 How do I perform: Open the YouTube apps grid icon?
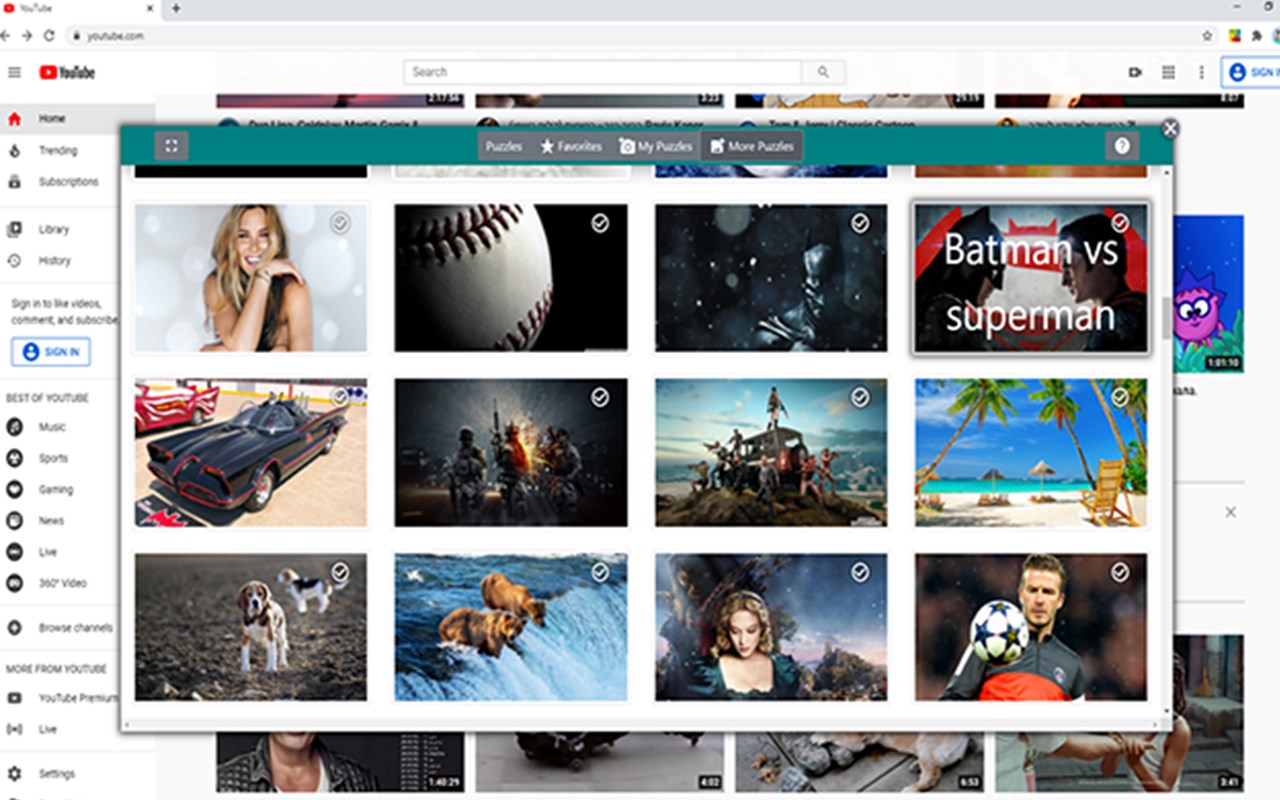1168,72
